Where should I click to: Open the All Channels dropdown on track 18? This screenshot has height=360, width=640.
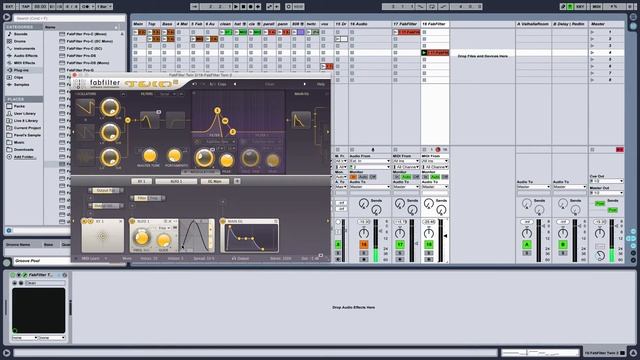click(435, 167)
